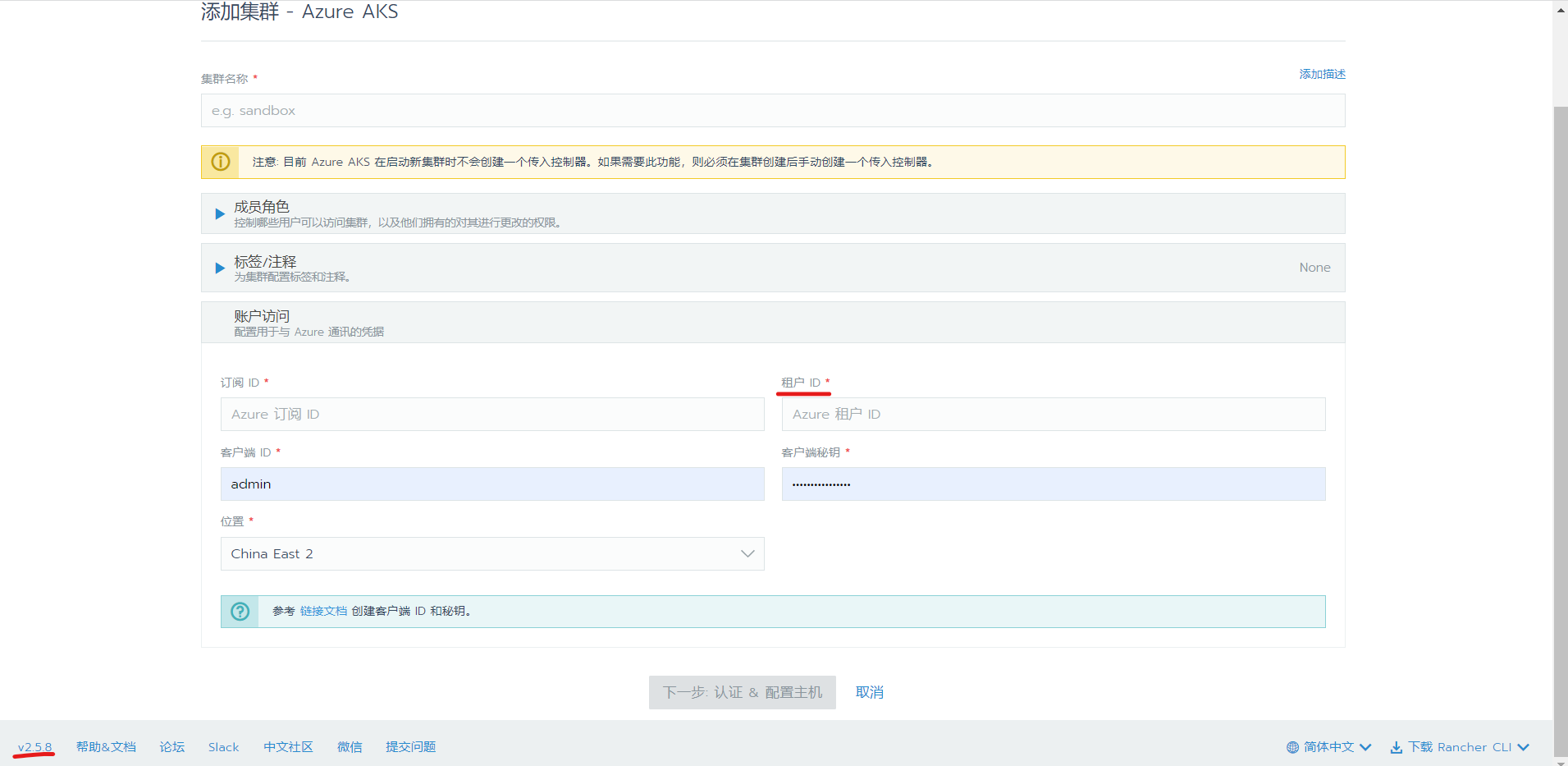Open the 位置 dropdown showing China East 2
The width and height of the screenshot is (1568, 766).
[x=492, y=554]
